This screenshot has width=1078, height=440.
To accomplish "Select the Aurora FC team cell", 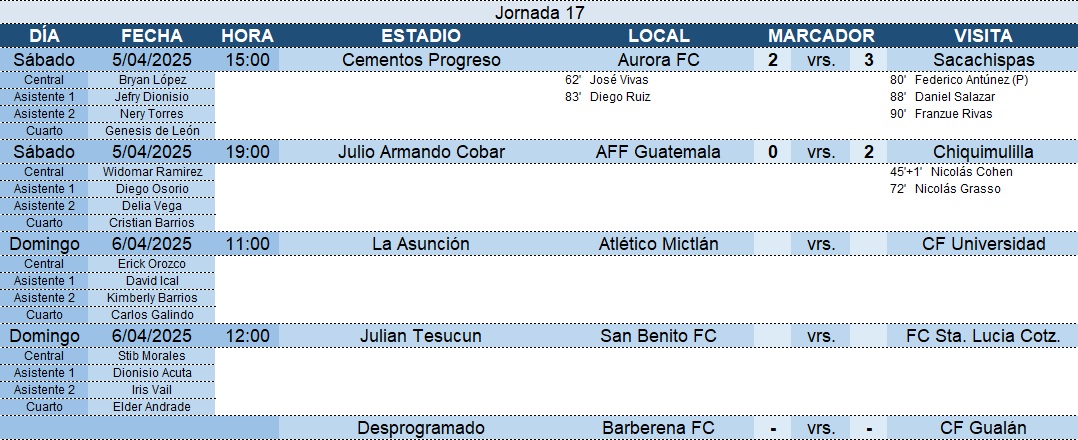I will (659, 60).
